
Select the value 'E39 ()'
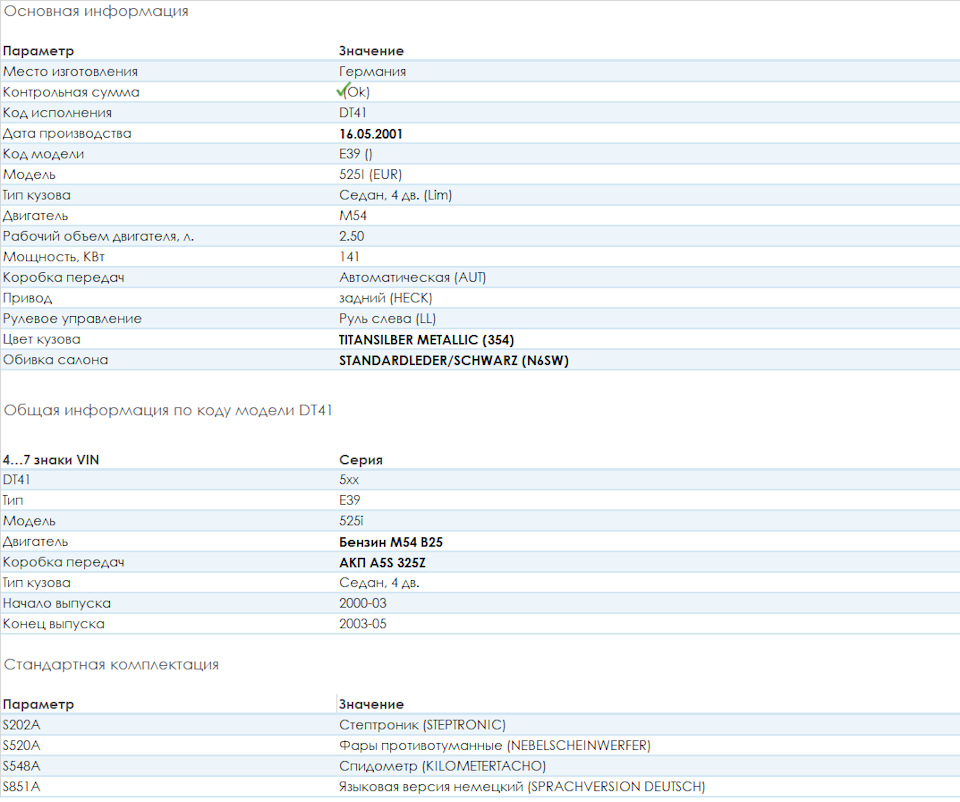pyautogui.click(x=356, y=154)
